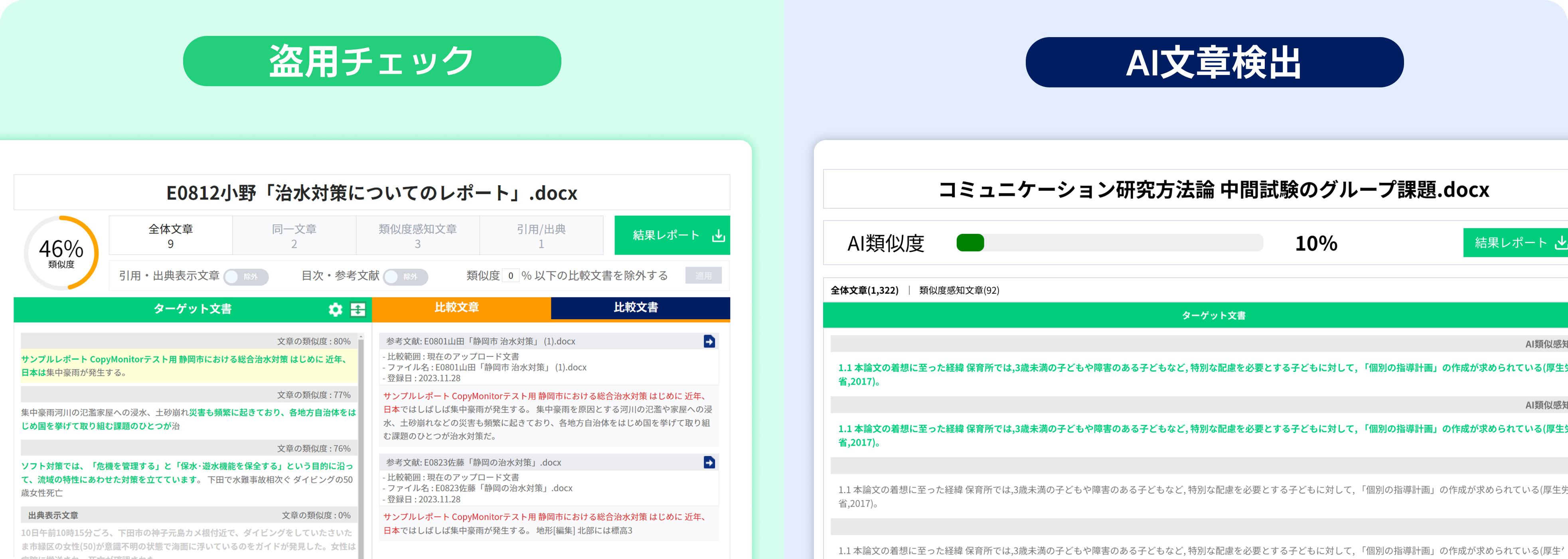Select the 同一文章 2 tab
Image resolution: width=1568 pixels, height=559 pixels.
click(x=294, y=236)
